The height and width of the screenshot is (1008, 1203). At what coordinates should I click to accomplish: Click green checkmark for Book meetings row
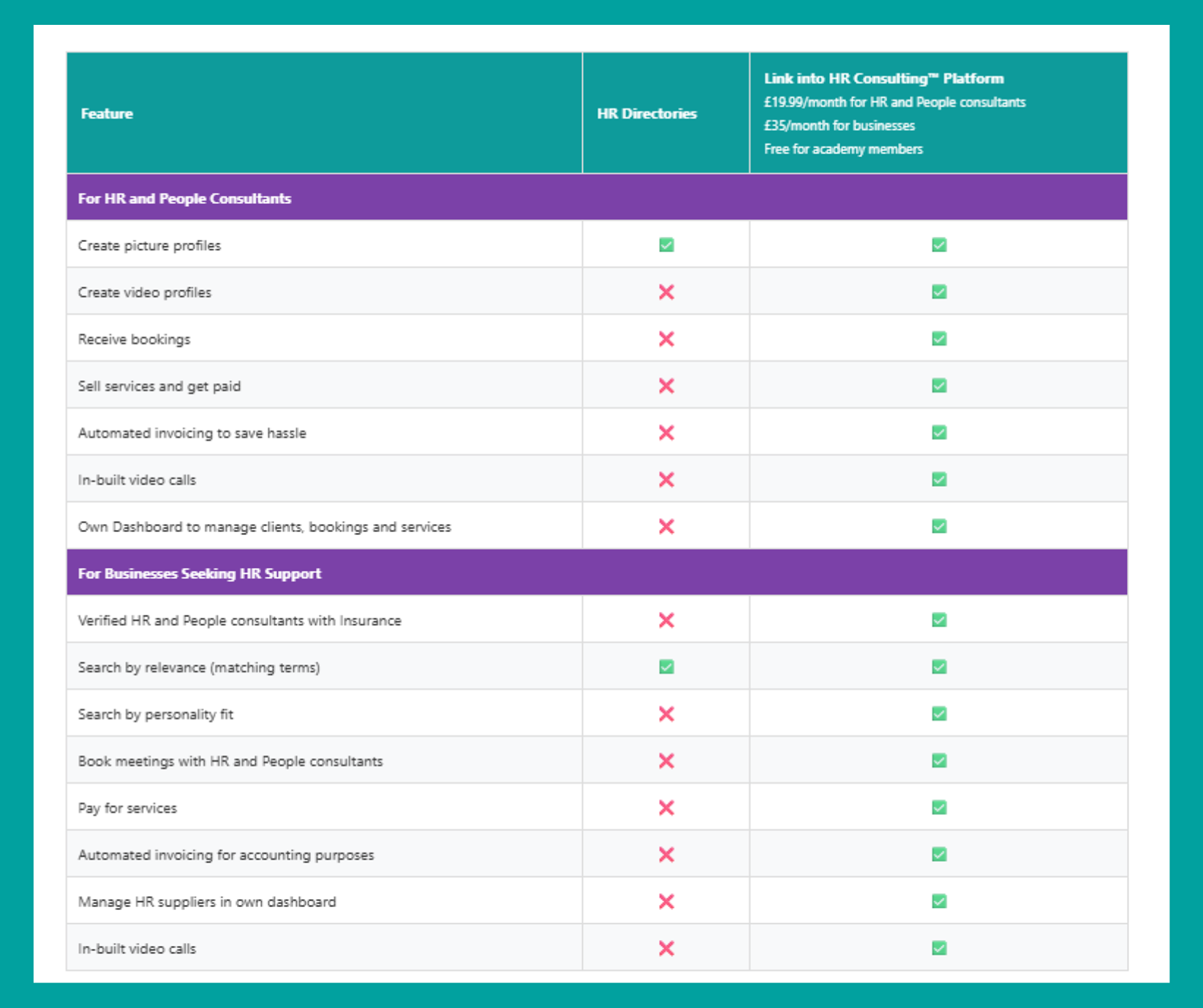[939, 760]
